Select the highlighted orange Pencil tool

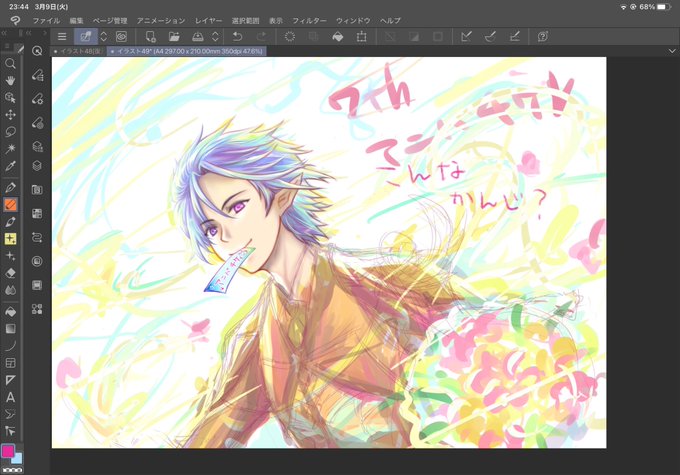pos(10,204)
